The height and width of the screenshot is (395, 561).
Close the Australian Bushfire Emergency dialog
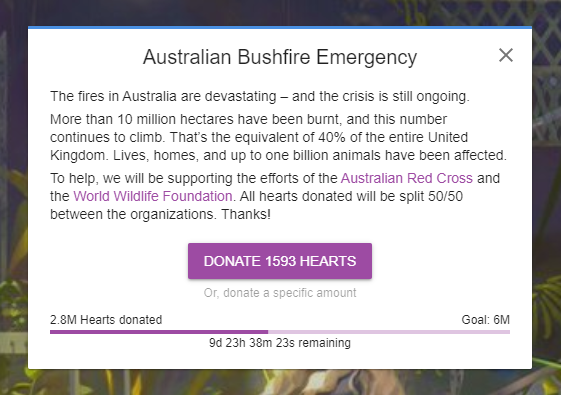(506, 55)
